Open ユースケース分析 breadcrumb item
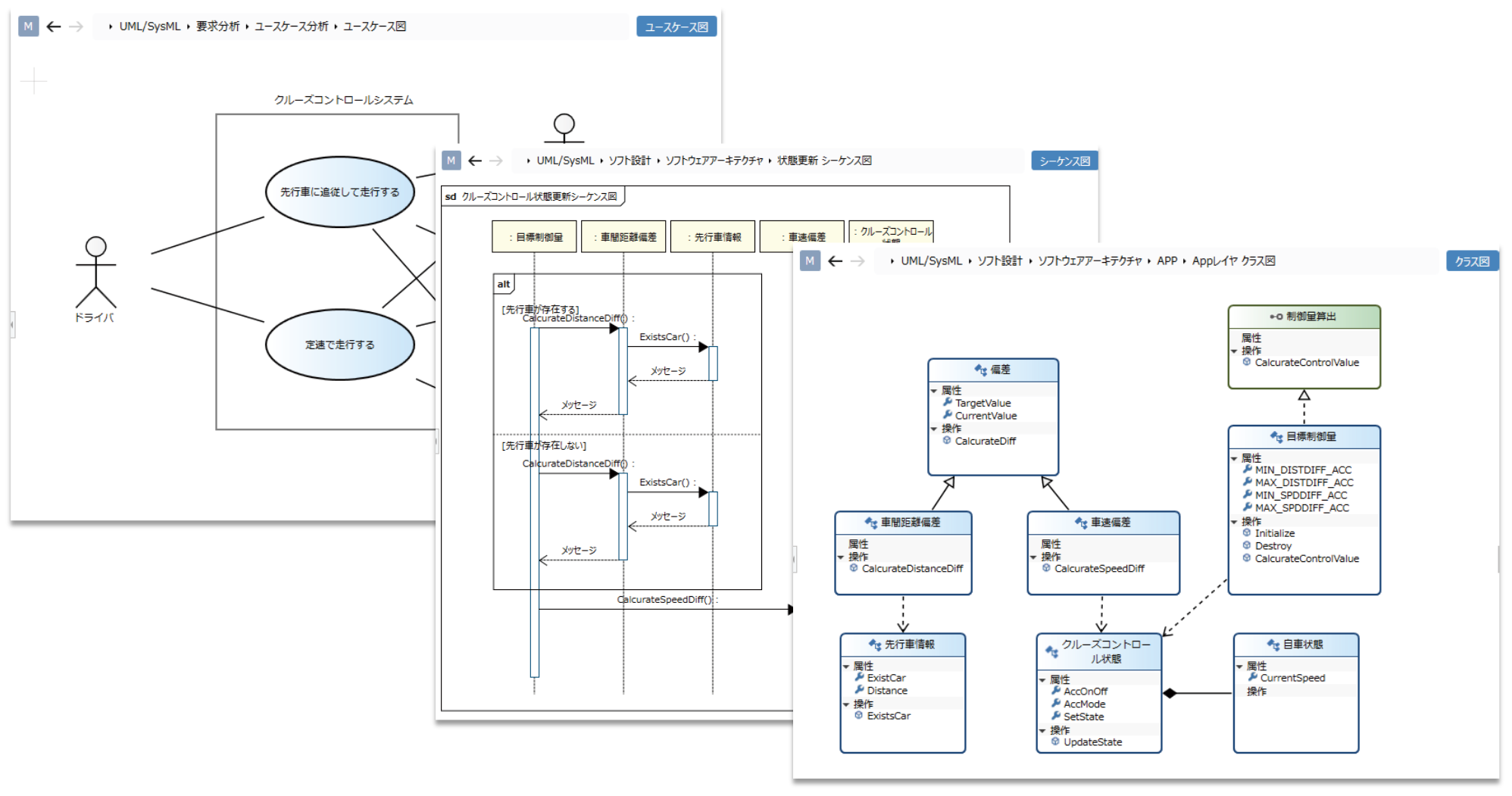The height and width of the screenshot is (796, 1512). coord(292,27)
